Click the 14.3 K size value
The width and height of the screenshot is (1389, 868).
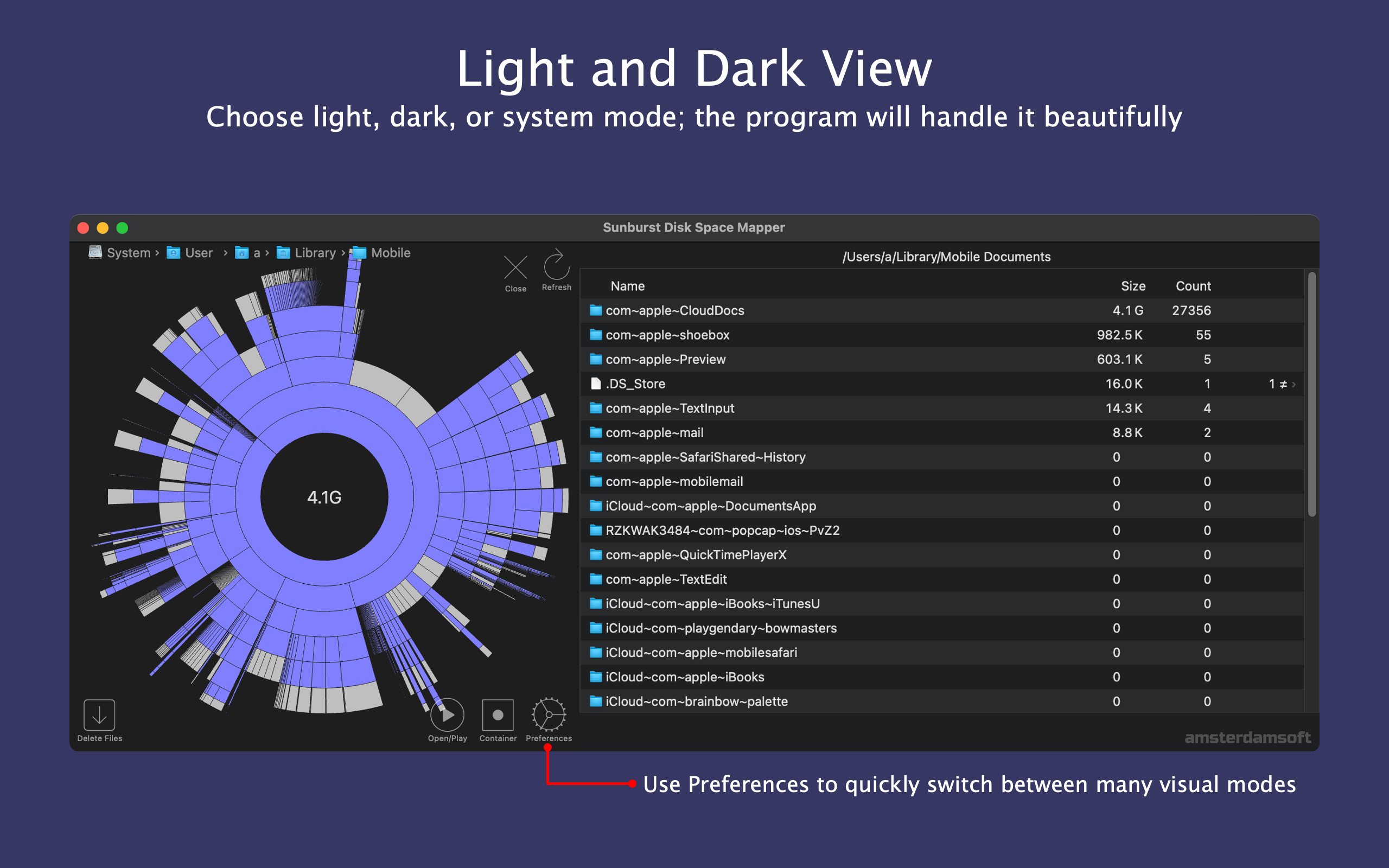[1124, 408]
